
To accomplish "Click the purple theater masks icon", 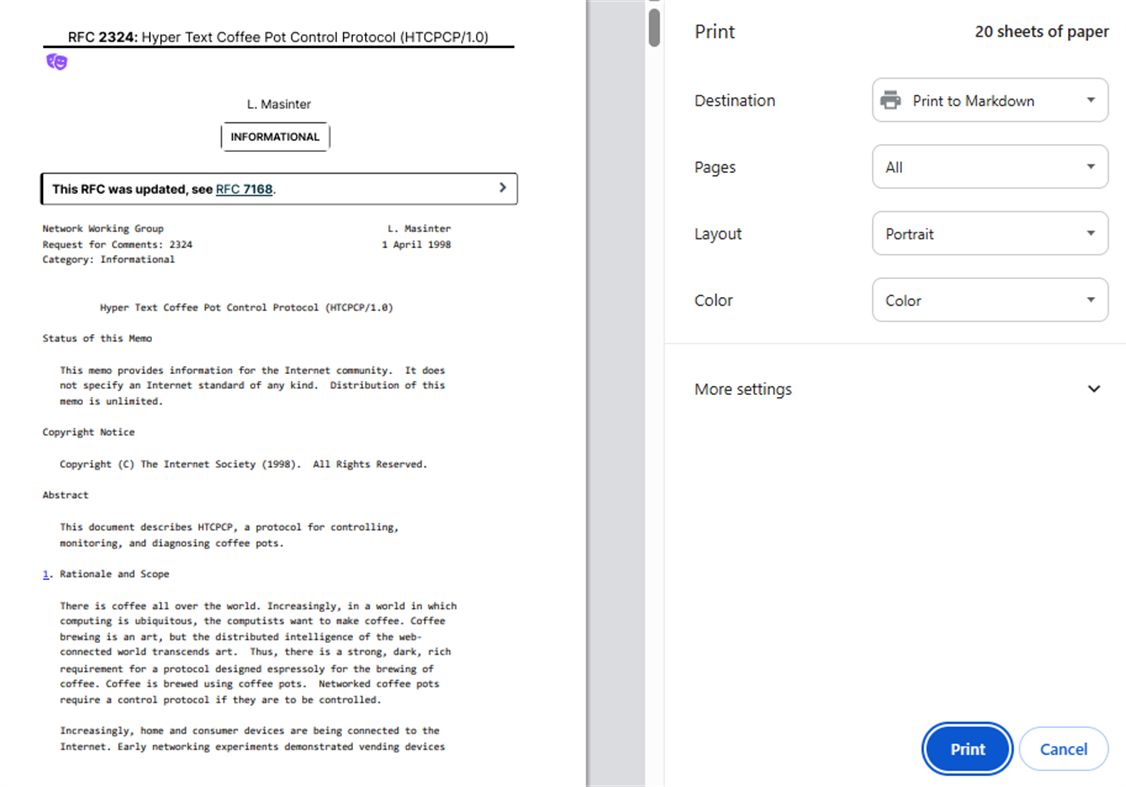I will click(57, 62).
